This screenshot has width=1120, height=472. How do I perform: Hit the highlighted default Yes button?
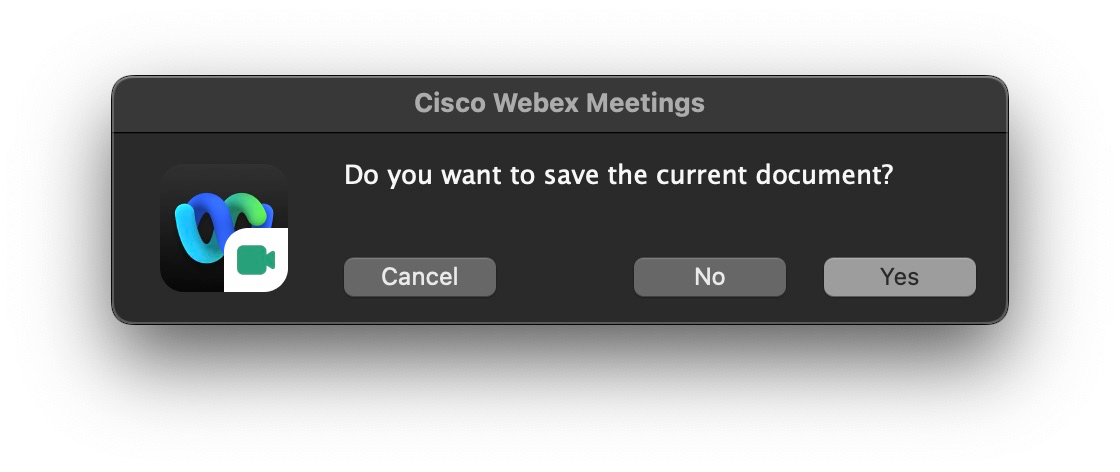[x=899, y=277]
